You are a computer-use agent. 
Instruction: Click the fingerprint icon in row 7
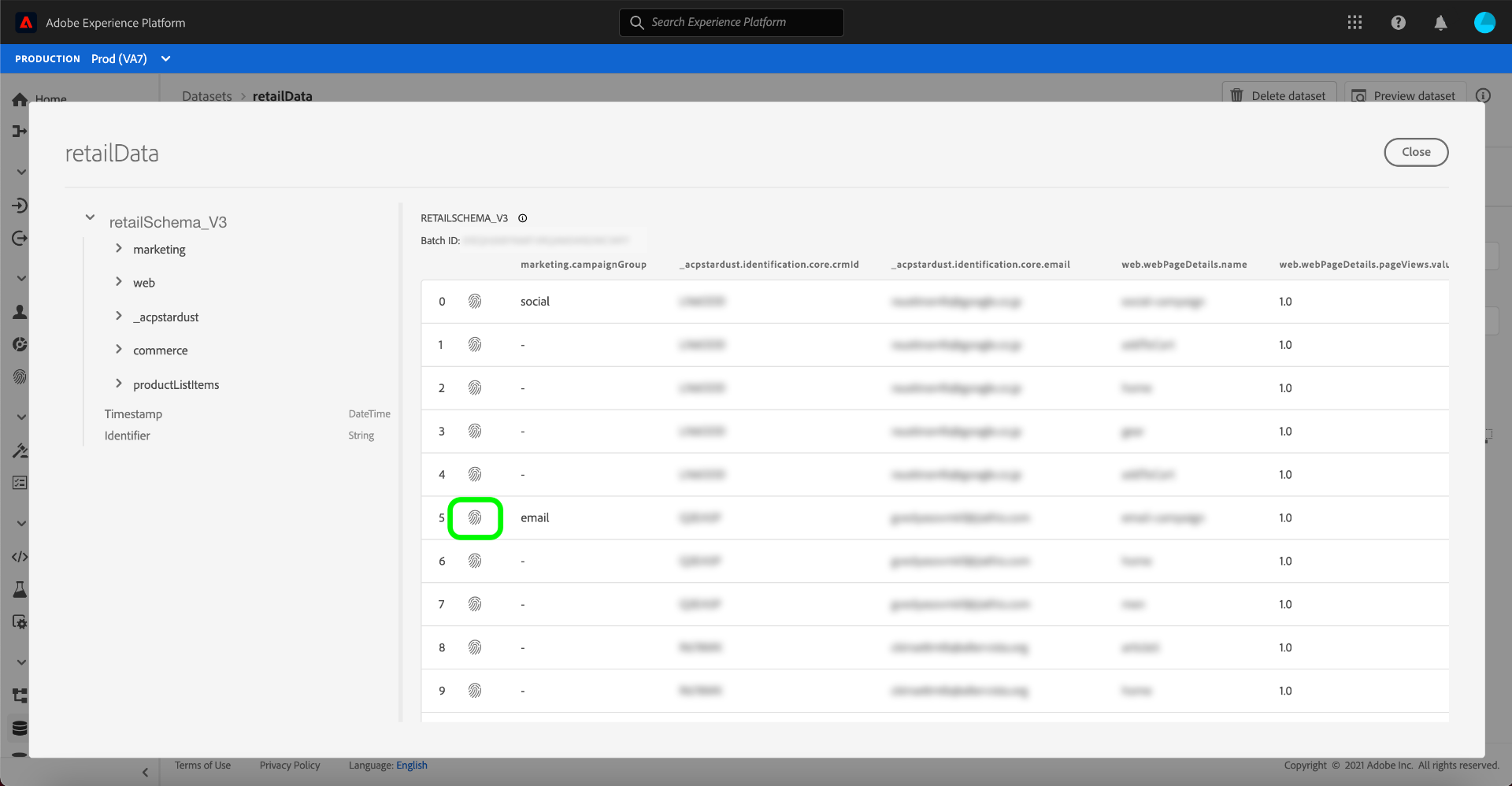475,605
